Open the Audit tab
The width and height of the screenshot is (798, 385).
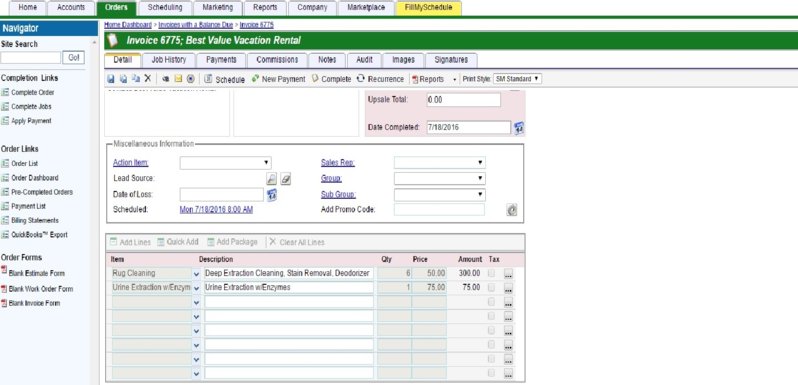(364, 60)
